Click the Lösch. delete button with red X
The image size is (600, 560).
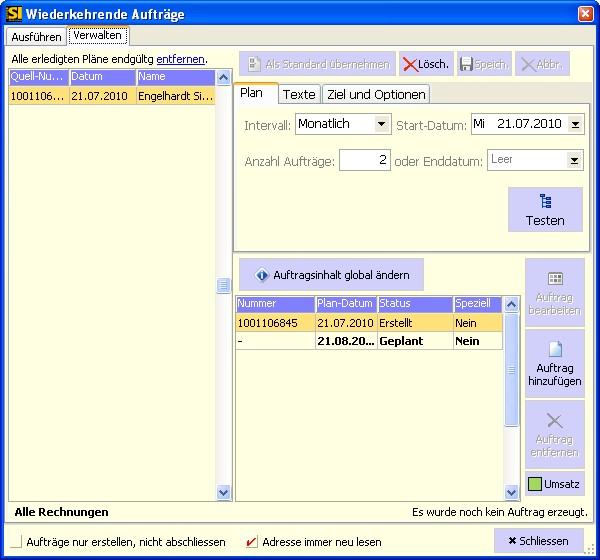pos(425,64)
